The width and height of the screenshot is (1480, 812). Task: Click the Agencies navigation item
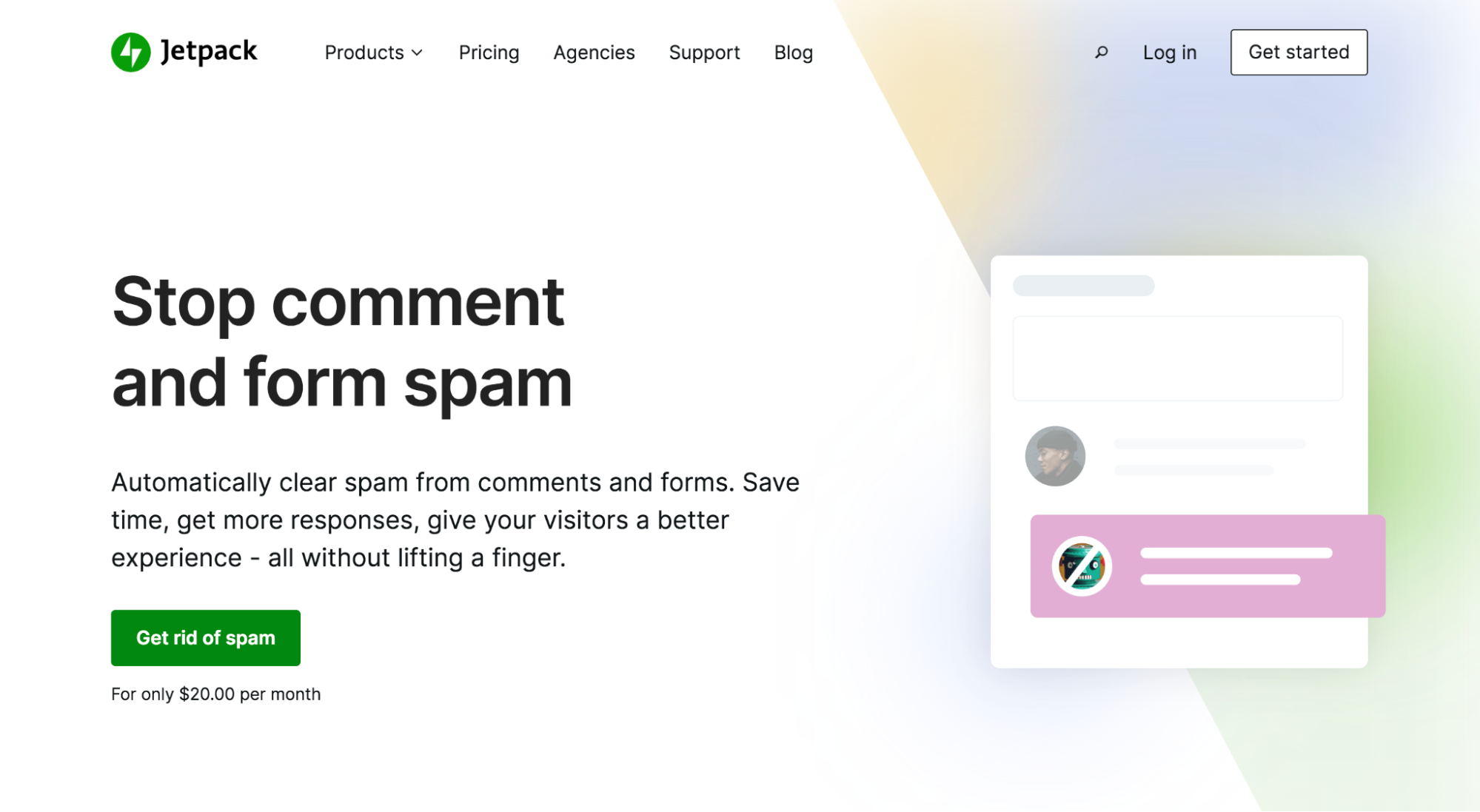(594, 52)
